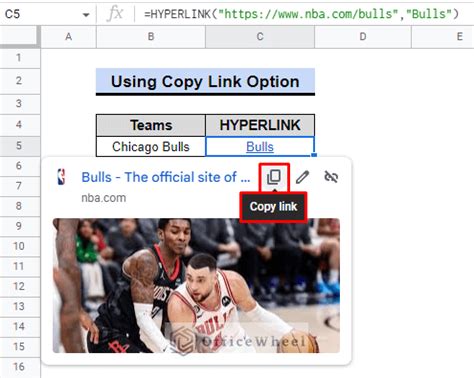Select row 7 header
The height and width of the screenshot is (378, 474).
coord(19,186)
